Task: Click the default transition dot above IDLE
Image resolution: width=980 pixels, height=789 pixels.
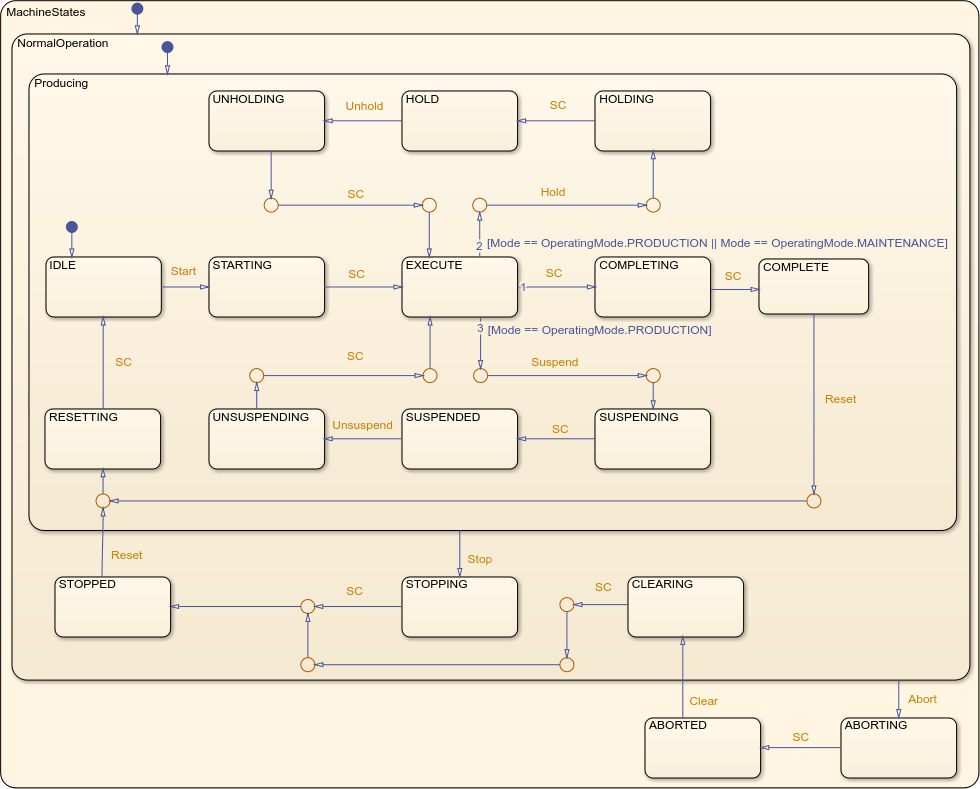Action: click(x=72, y=227)
